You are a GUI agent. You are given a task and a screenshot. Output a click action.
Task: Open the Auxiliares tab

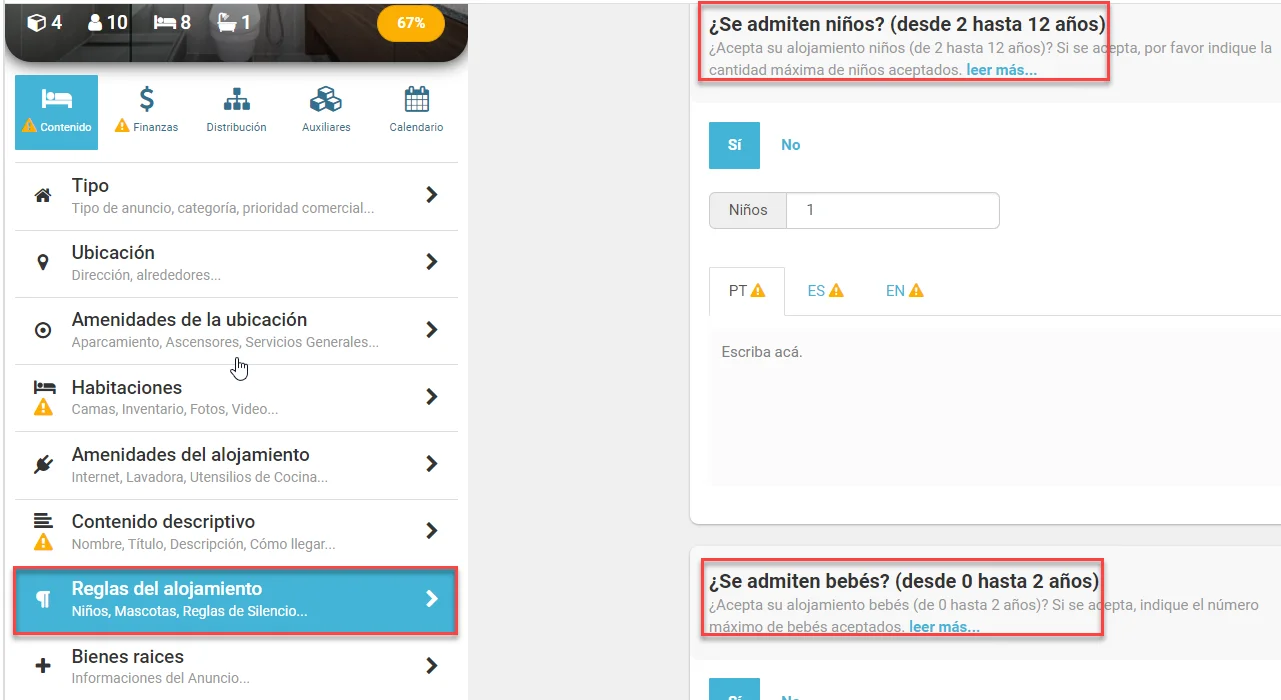pos(326,112)
